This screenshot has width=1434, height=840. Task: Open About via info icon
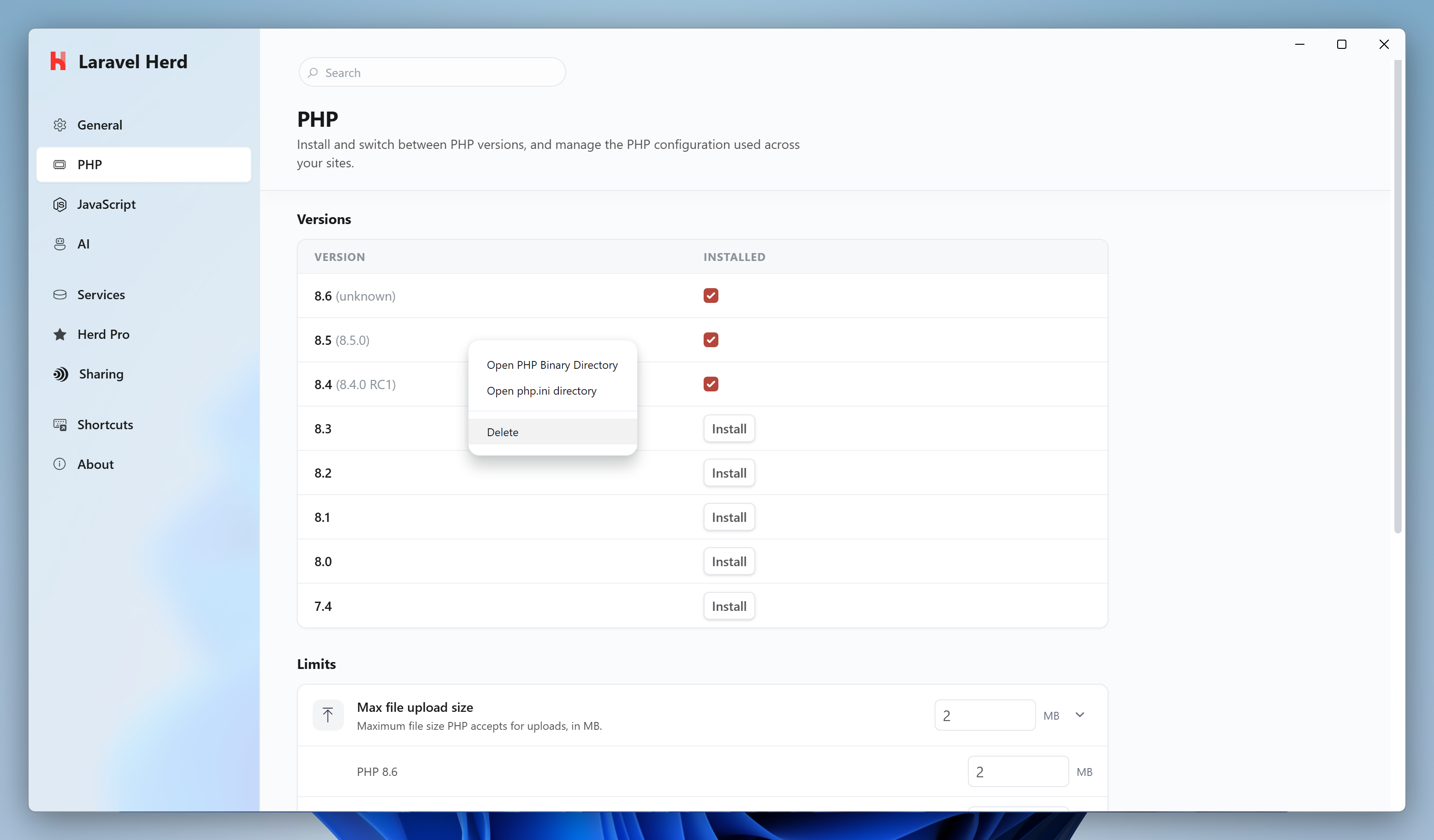pyautogui.click(x=60, y=464)
